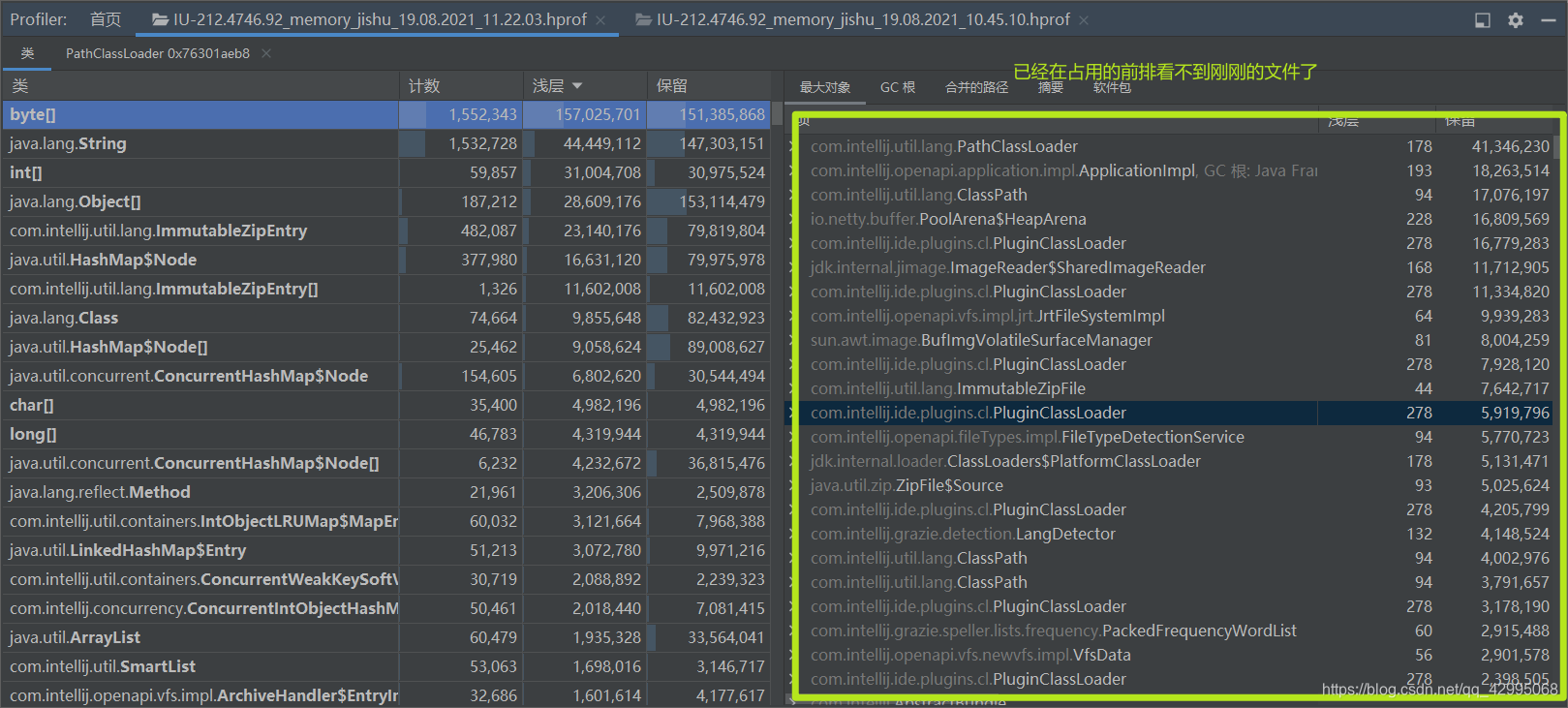Click folder icon of 11.22.03.hprof tab

point(161,20)
